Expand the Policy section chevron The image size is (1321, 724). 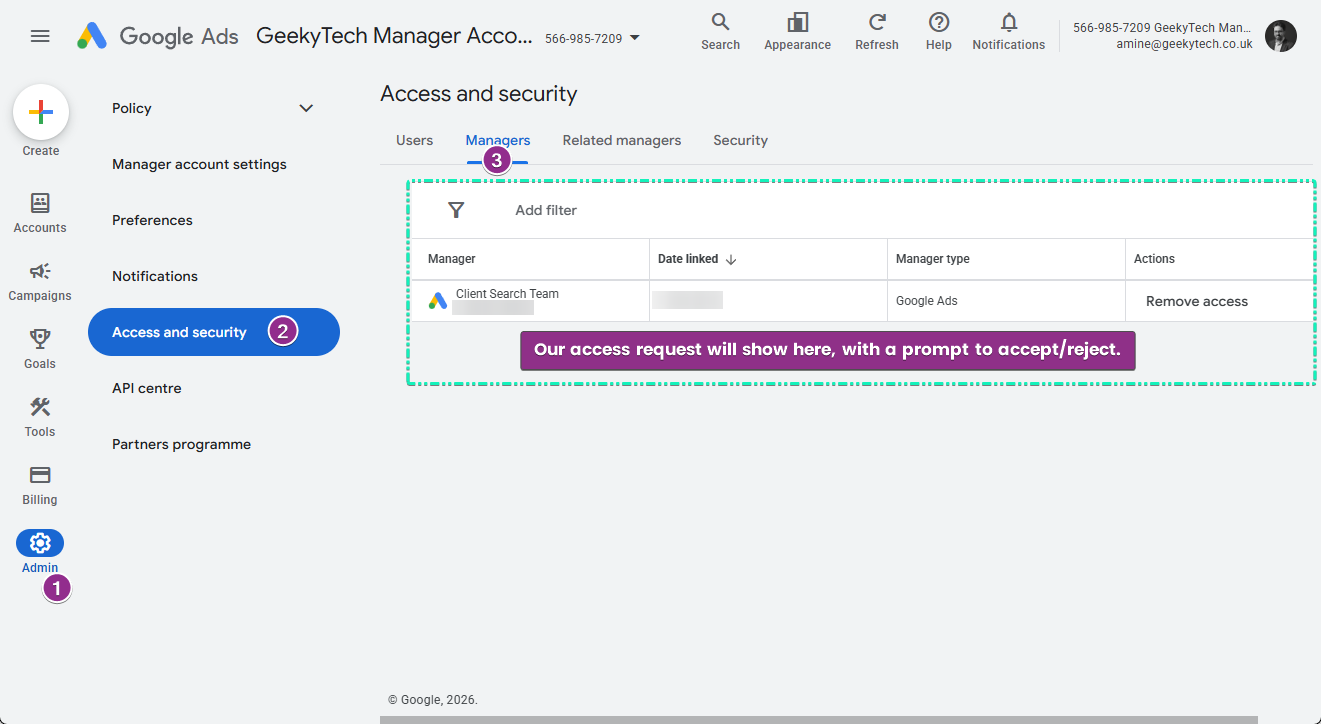point(307,108)
